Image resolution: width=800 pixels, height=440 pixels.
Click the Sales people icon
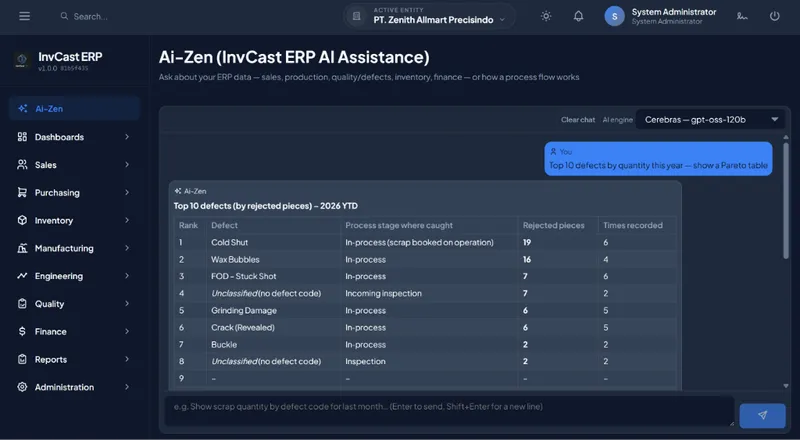tap(22, 165)
